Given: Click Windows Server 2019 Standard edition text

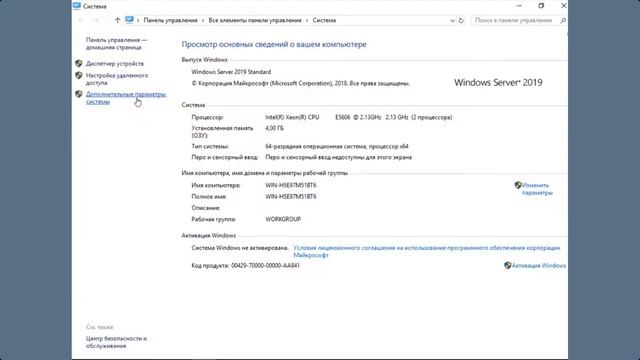Looking at the screenshot, I should 231,72.
